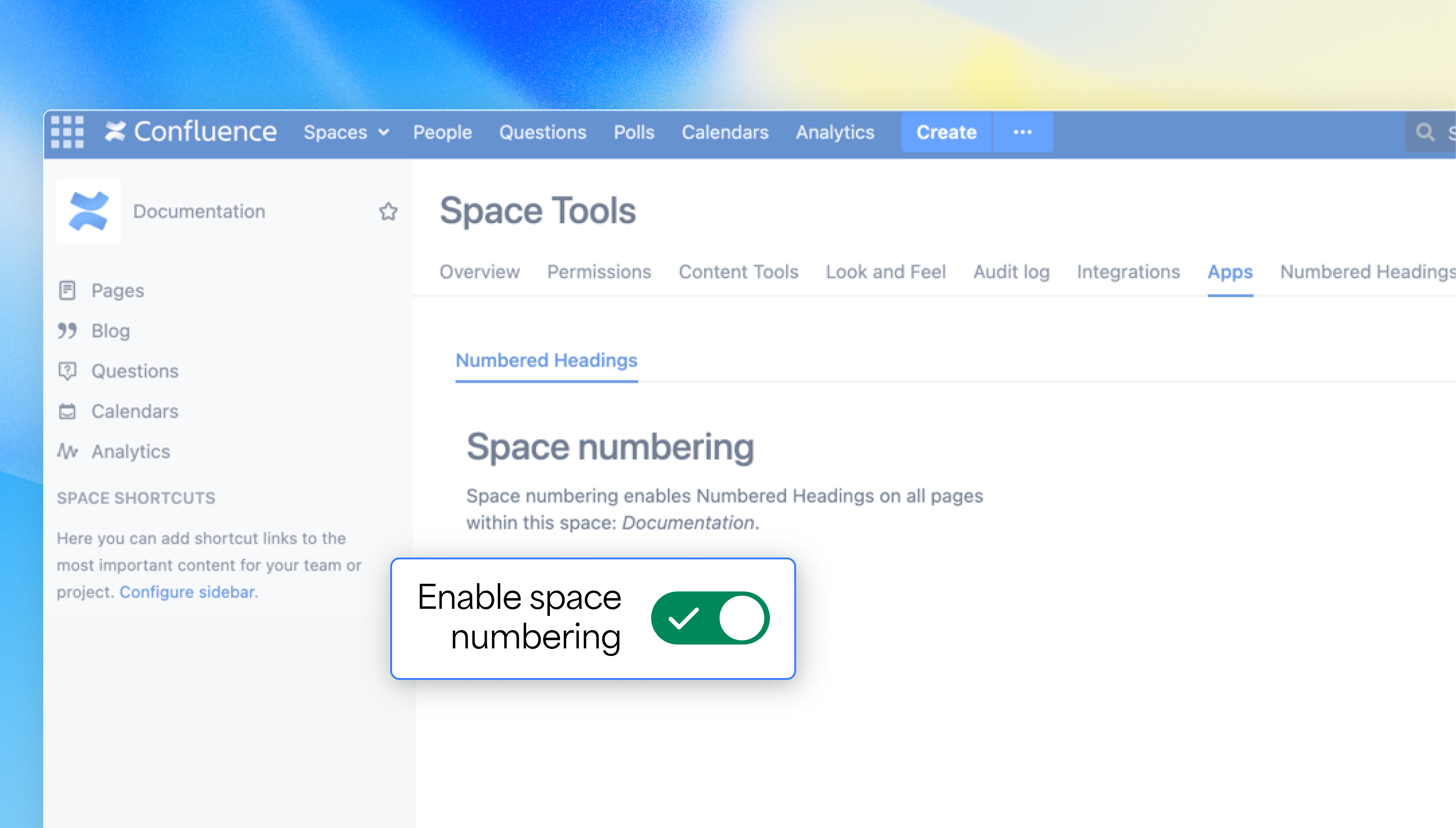Open the Configure sidebar link
The height and width of the screenshot is (828, 1456).
(x=187, y=592)
